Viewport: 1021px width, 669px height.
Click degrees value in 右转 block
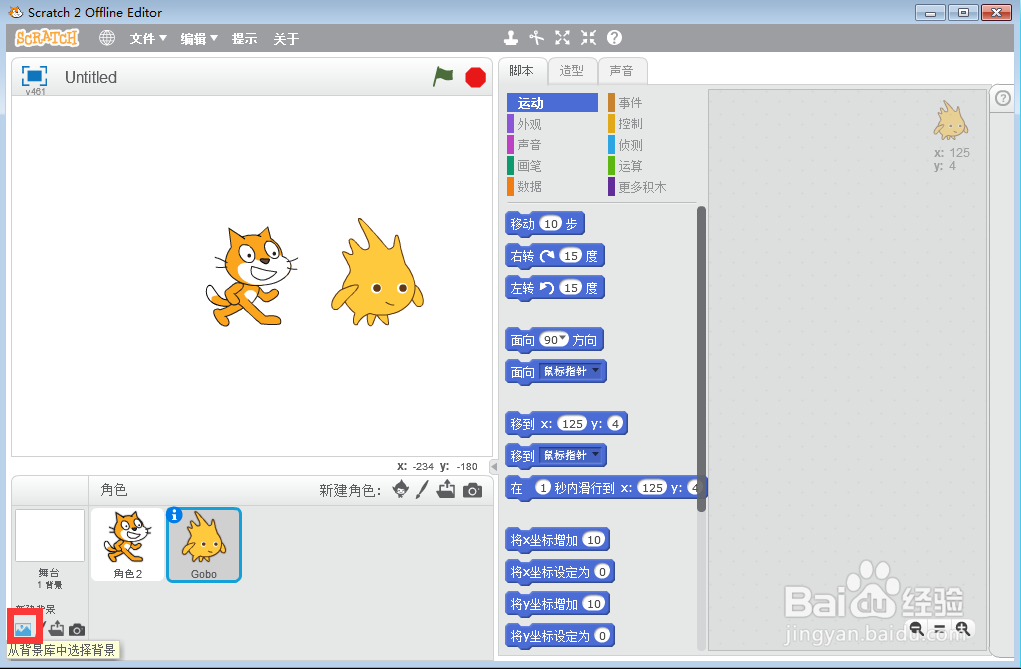tap(571, 255)
